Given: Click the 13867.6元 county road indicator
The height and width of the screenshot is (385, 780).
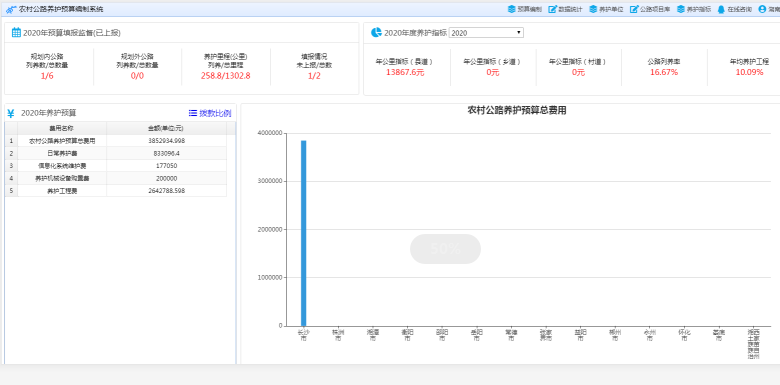Looking at the screenshot, I should (405, 72).
